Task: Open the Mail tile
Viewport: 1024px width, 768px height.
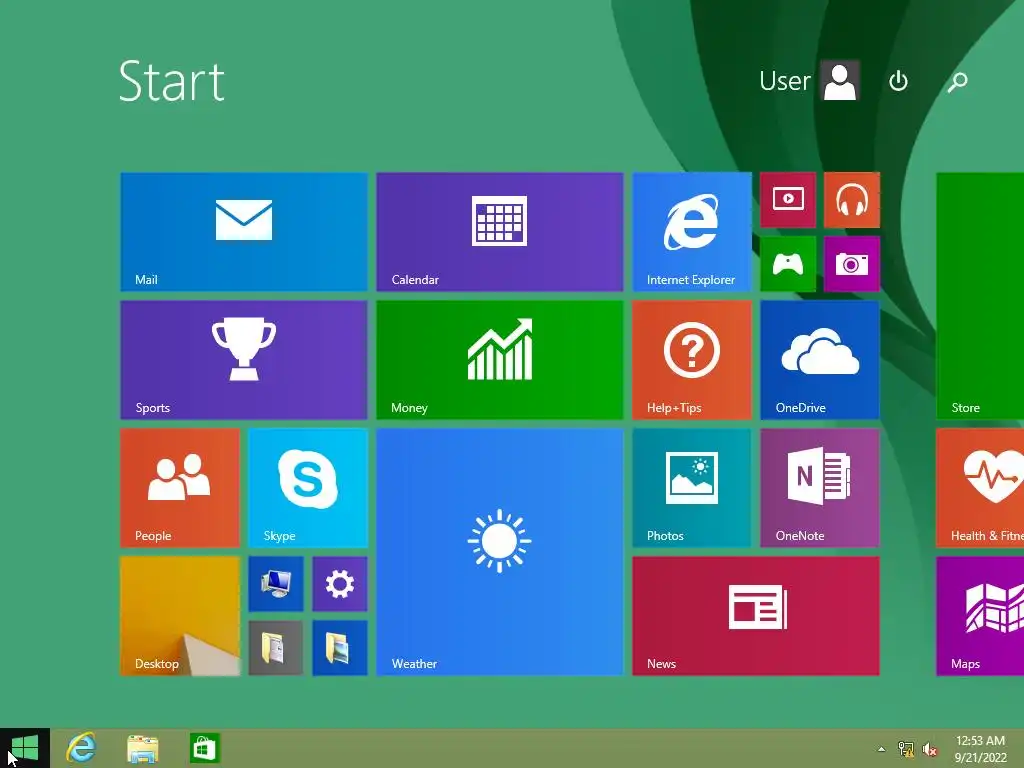Action: [x=244, y=232]
